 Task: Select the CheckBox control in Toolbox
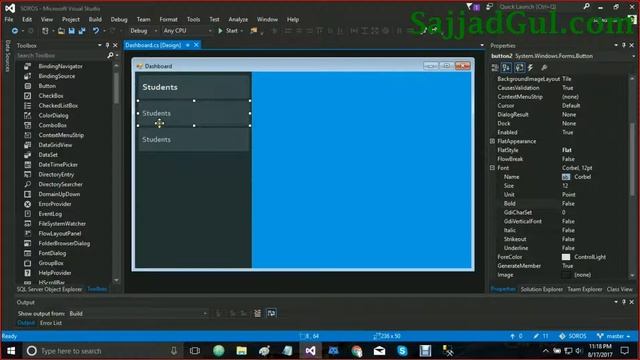[51, 96]
